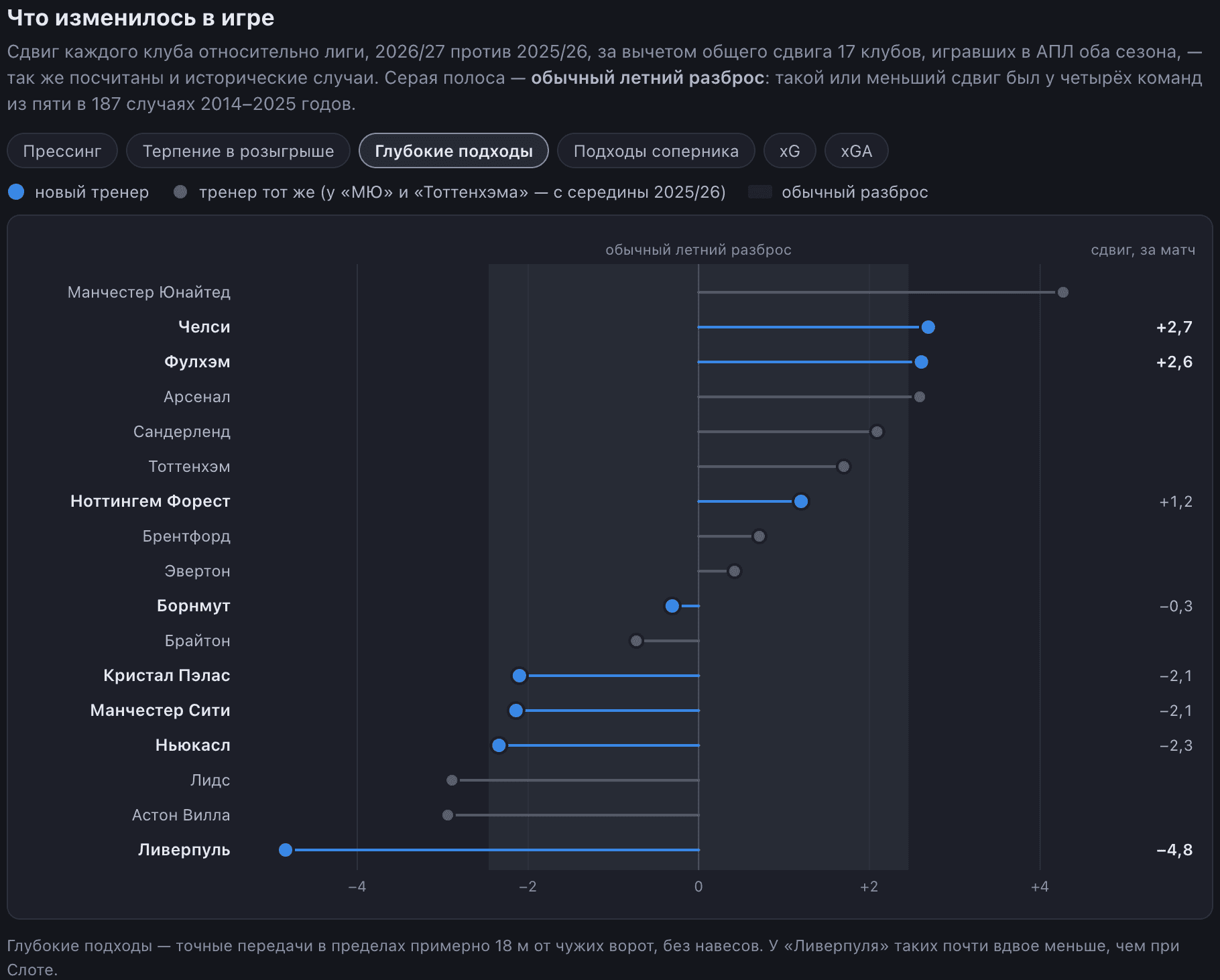Click the Челси club label
Viewport: 1220px width, 980px height.
click(x=204, y=327)
